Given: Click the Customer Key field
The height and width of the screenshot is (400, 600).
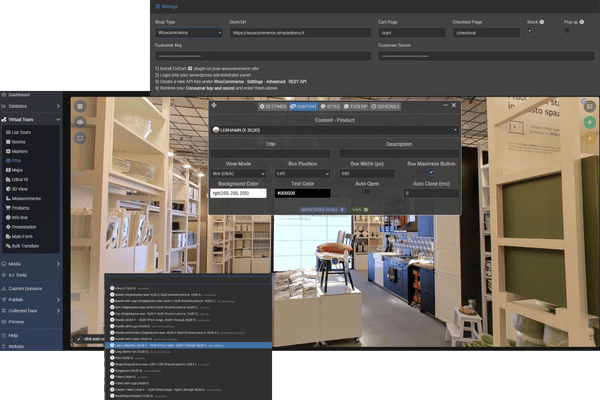Looking at the screenshot, I should (x=263, y=56).
